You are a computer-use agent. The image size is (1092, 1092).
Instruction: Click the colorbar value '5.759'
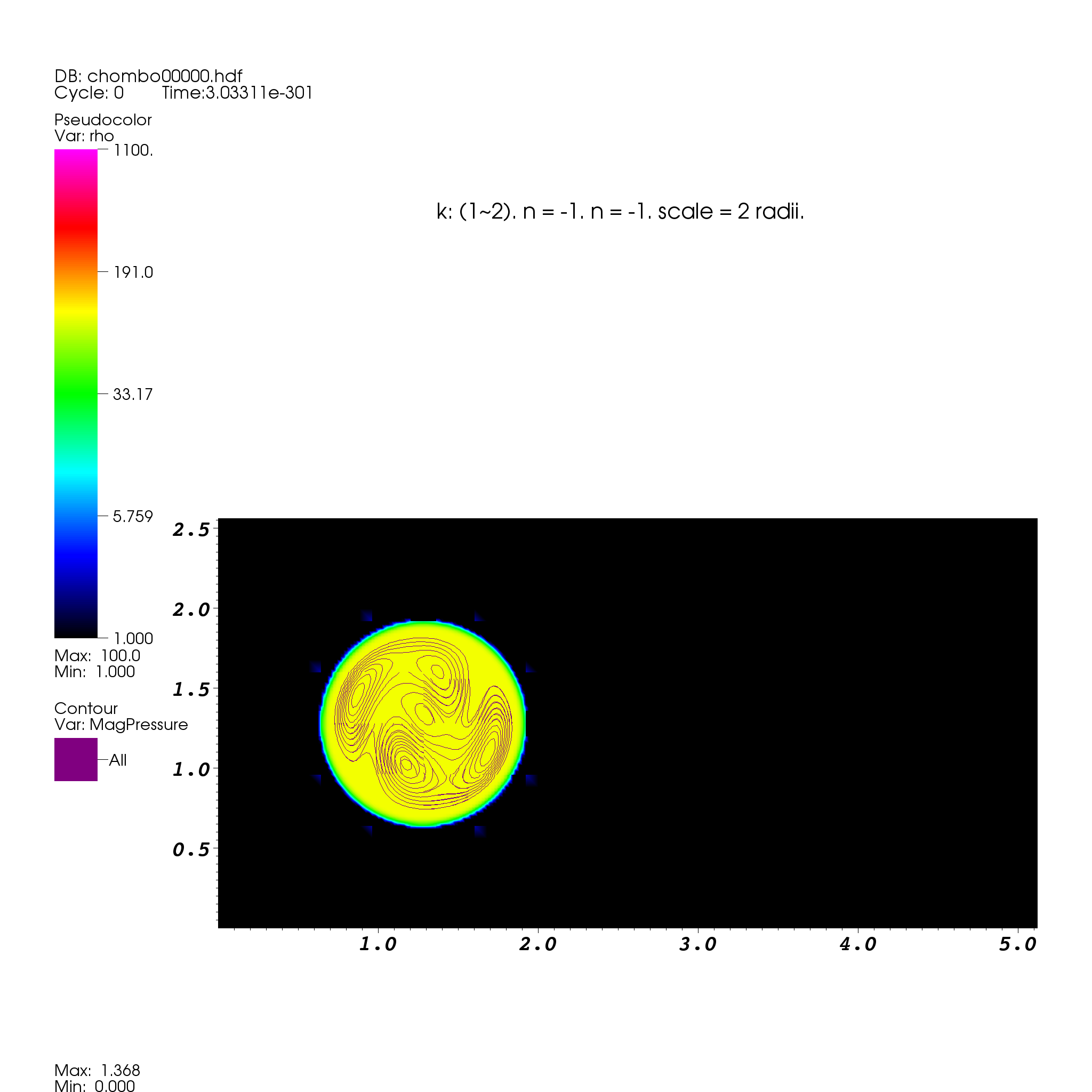pos(133,517)
